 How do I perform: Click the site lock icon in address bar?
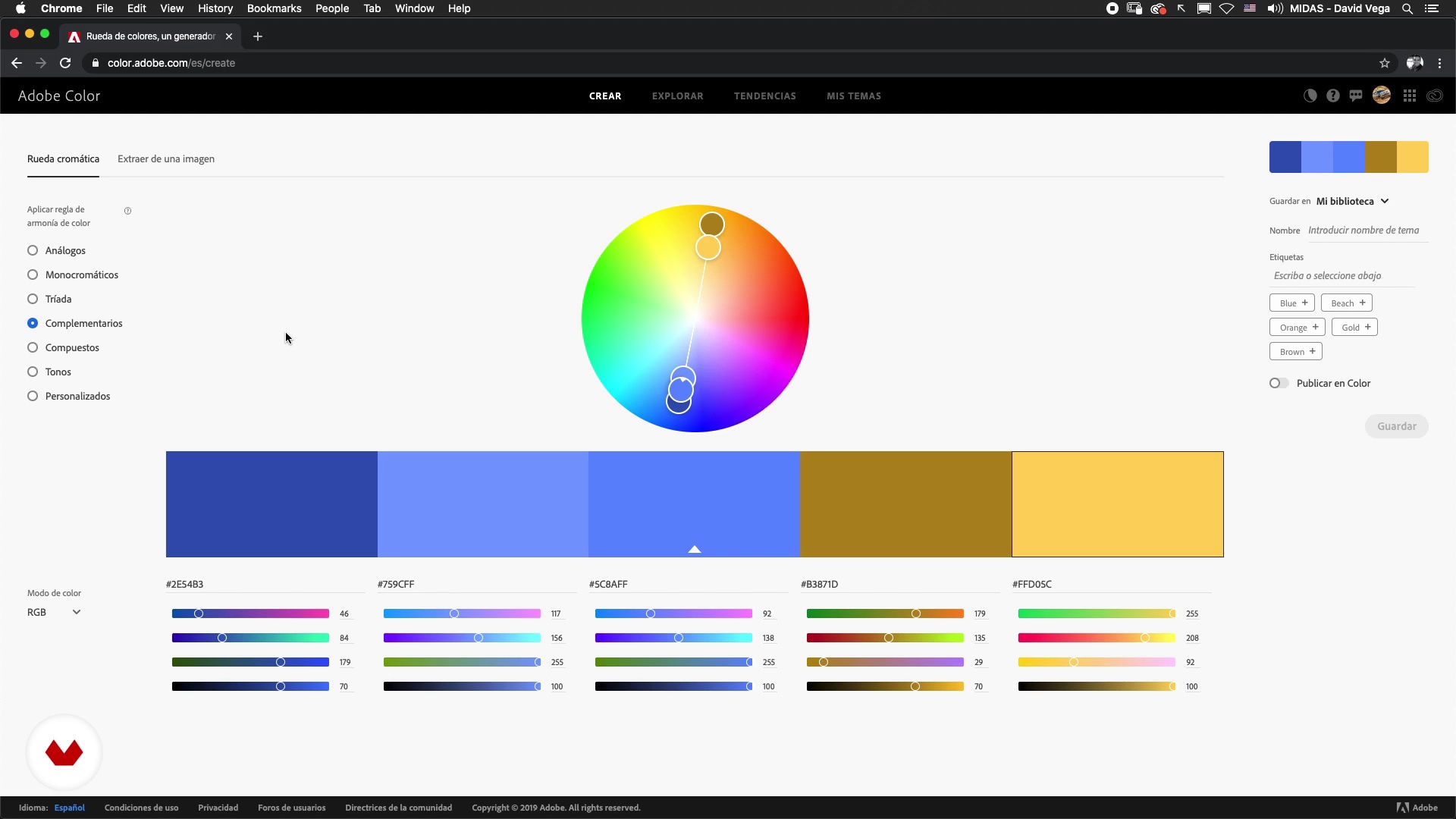(x=96, y=63)
